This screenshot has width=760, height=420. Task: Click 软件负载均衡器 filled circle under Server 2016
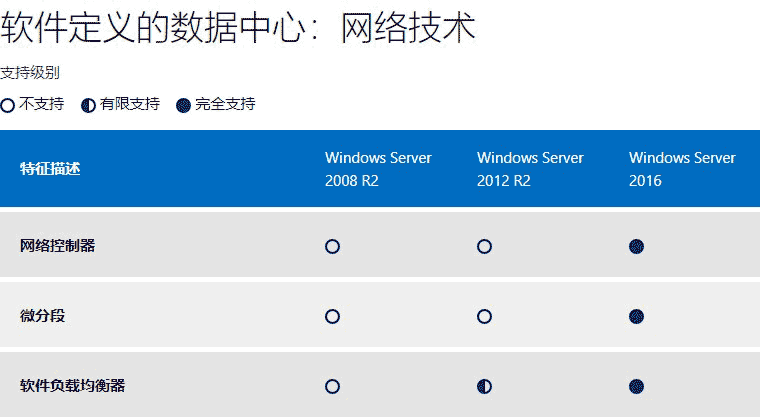coord(637,386)
